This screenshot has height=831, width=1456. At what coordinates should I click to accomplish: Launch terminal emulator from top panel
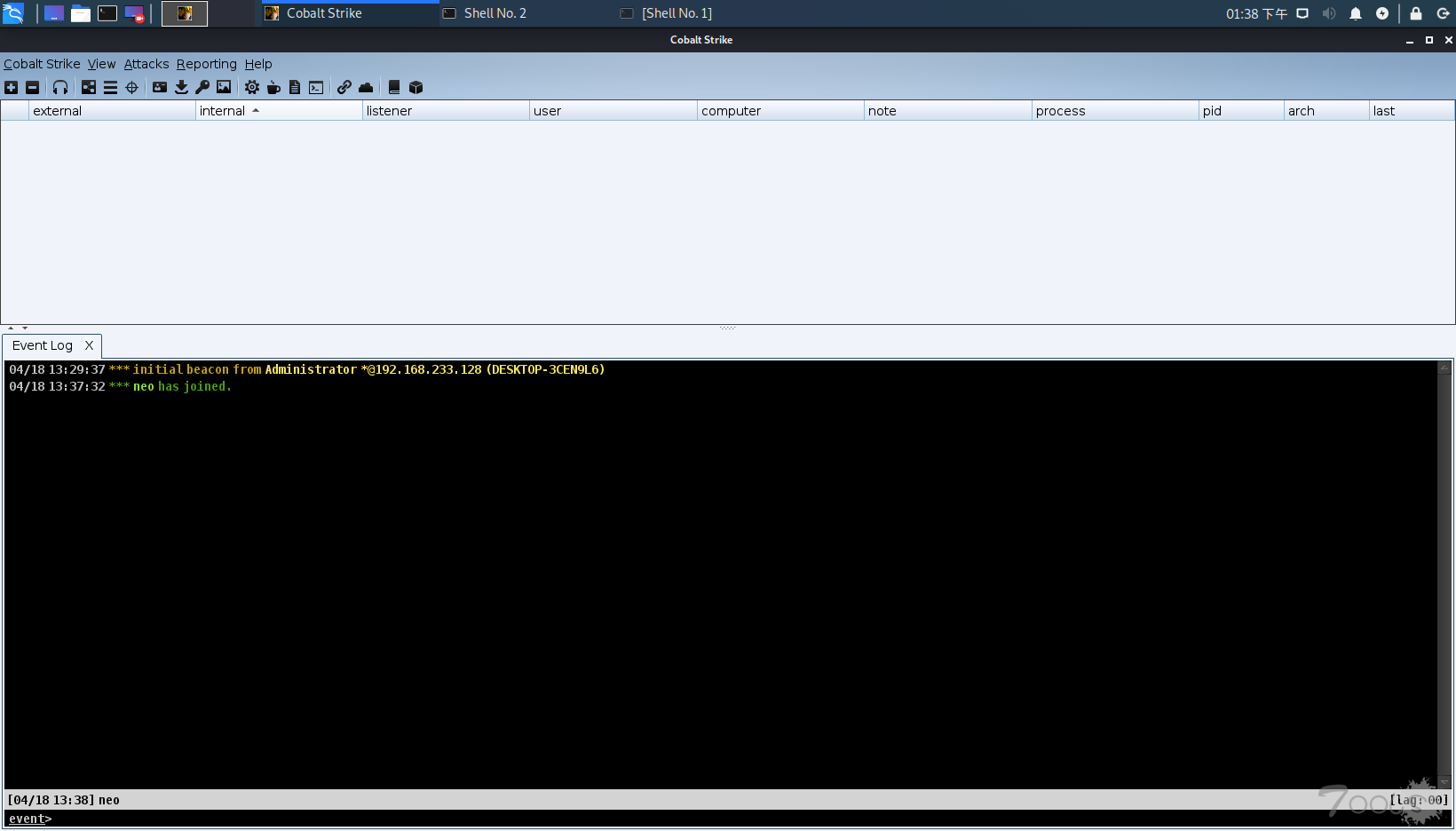point(107,13)
